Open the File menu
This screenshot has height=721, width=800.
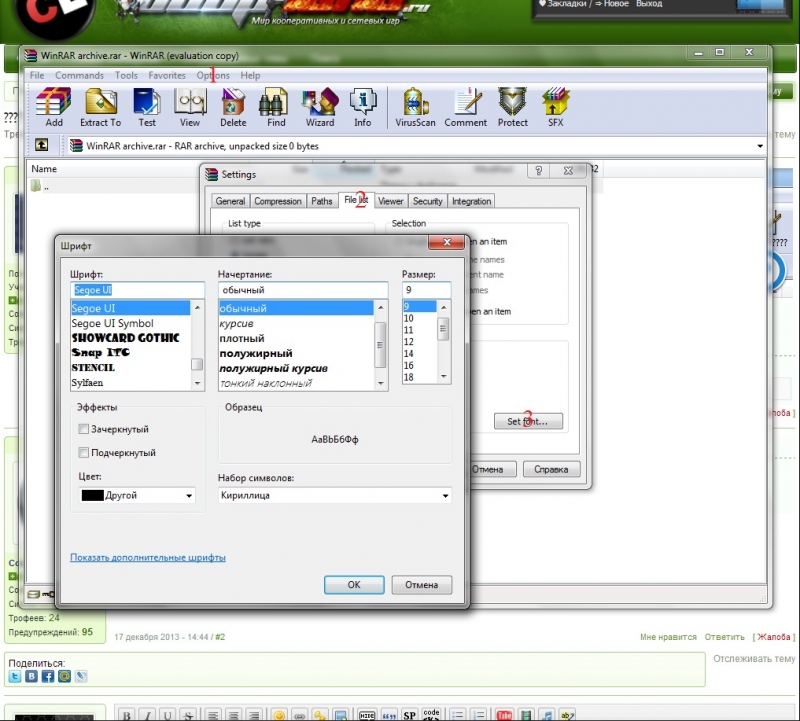click(37, 75)
